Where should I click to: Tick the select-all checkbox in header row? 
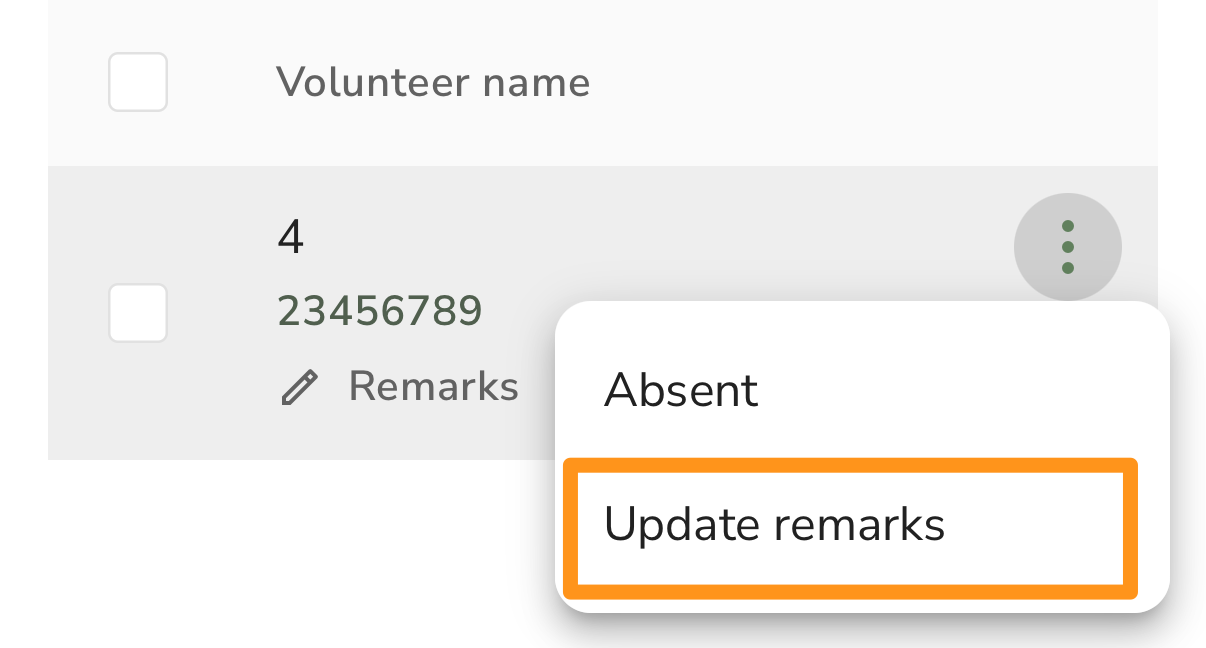138,82
